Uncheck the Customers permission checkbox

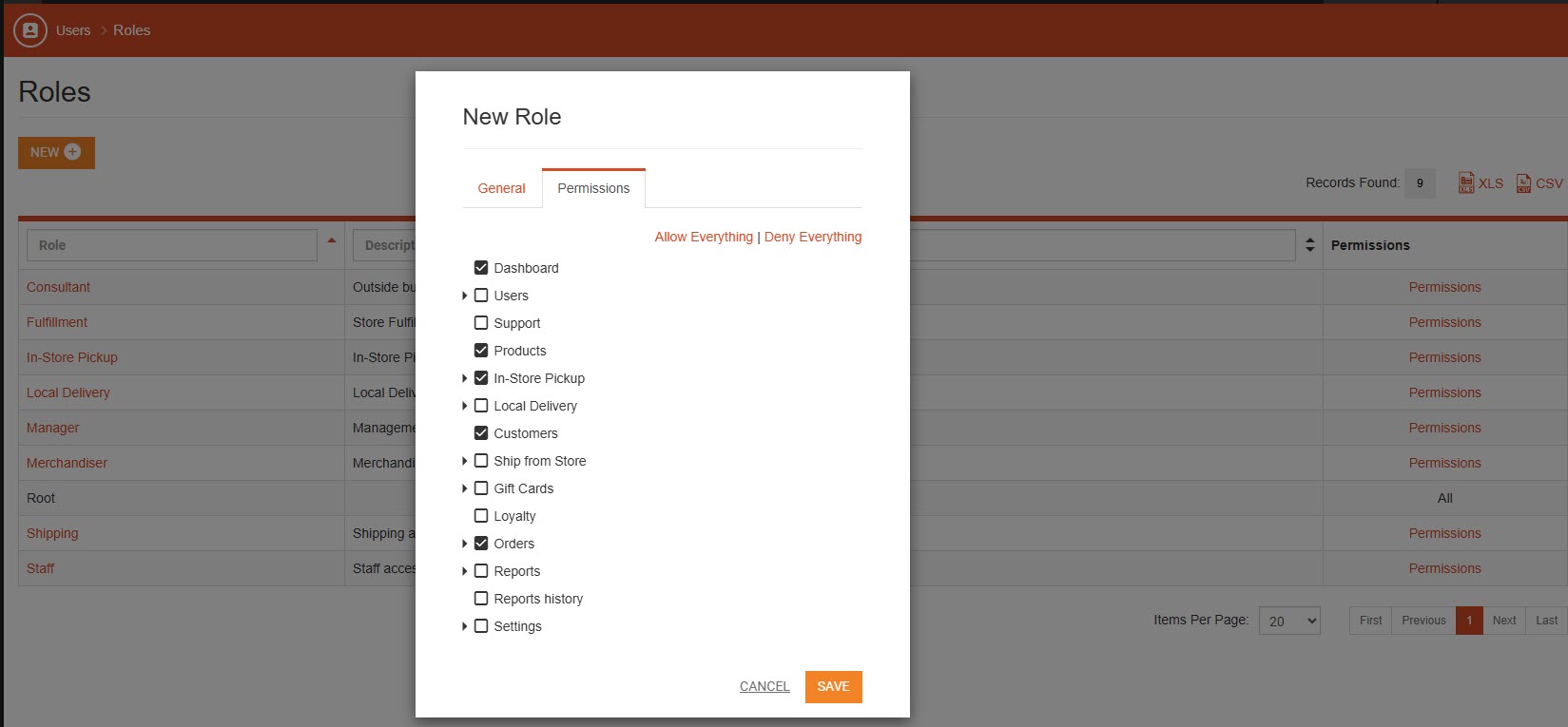coord(481,433)
